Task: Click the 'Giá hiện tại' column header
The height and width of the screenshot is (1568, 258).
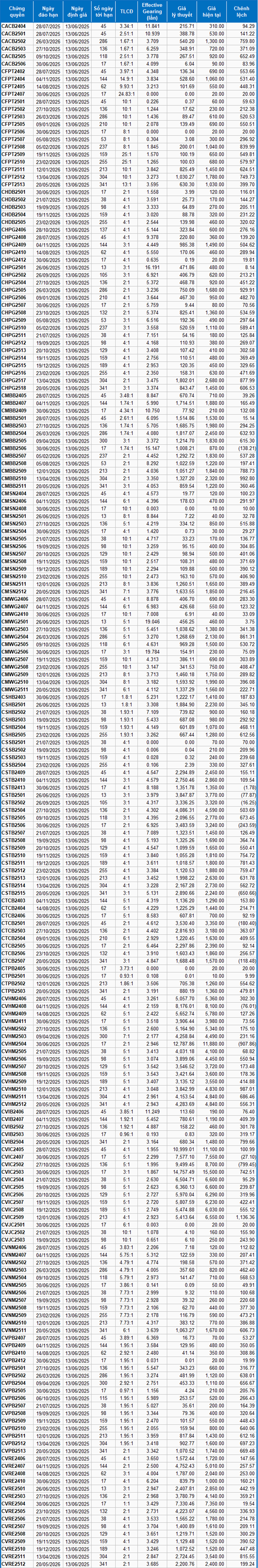Action: (212, 12)
